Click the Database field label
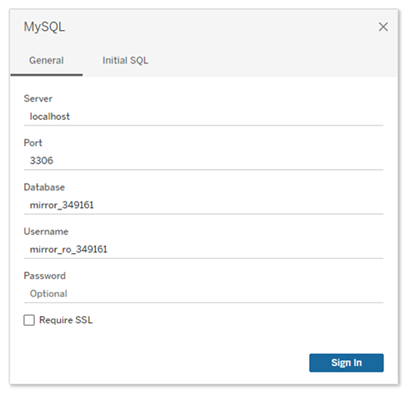Screen dimensions: 409x401 pos(44,187)
